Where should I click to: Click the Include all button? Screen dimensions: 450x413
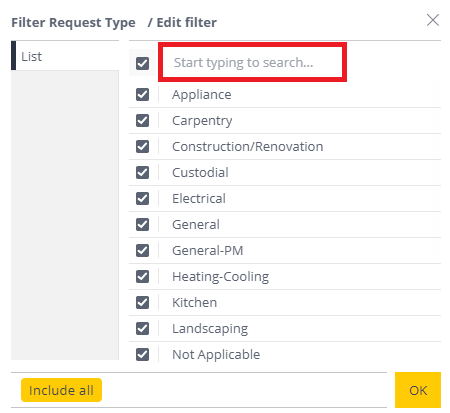coord(61,390)
